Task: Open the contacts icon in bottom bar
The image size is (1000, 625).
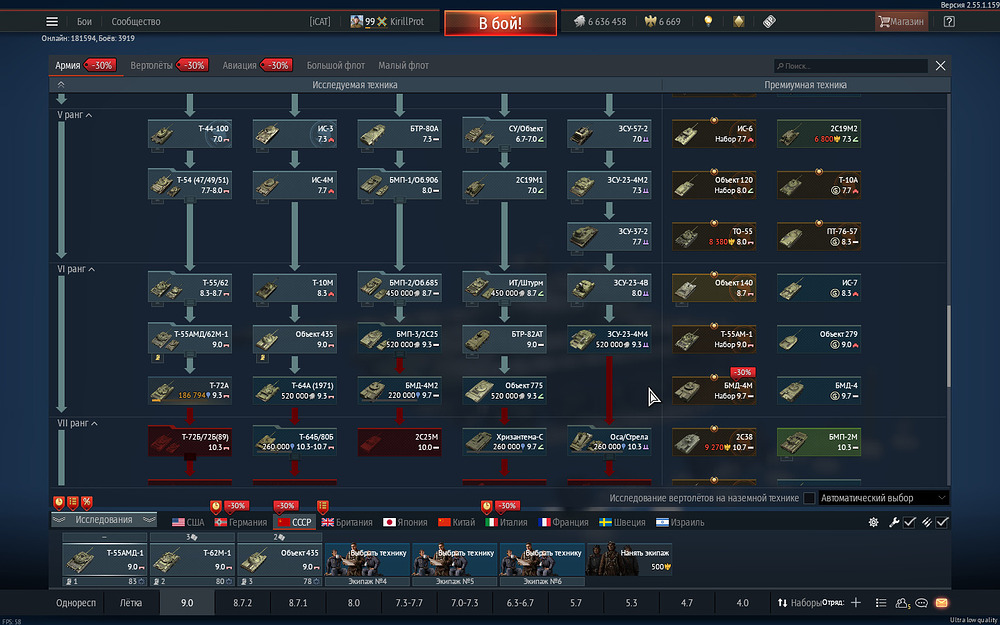Action: (x=902, y=603)
